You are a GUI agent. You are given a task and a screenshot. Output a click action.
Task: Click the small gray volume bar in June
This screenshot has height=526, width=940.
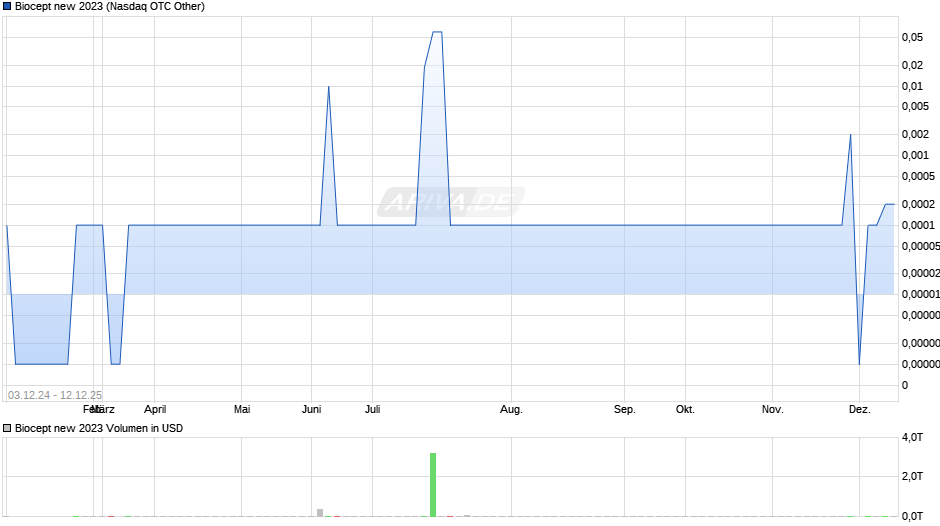pyautogui.click(x=320, y=513)
